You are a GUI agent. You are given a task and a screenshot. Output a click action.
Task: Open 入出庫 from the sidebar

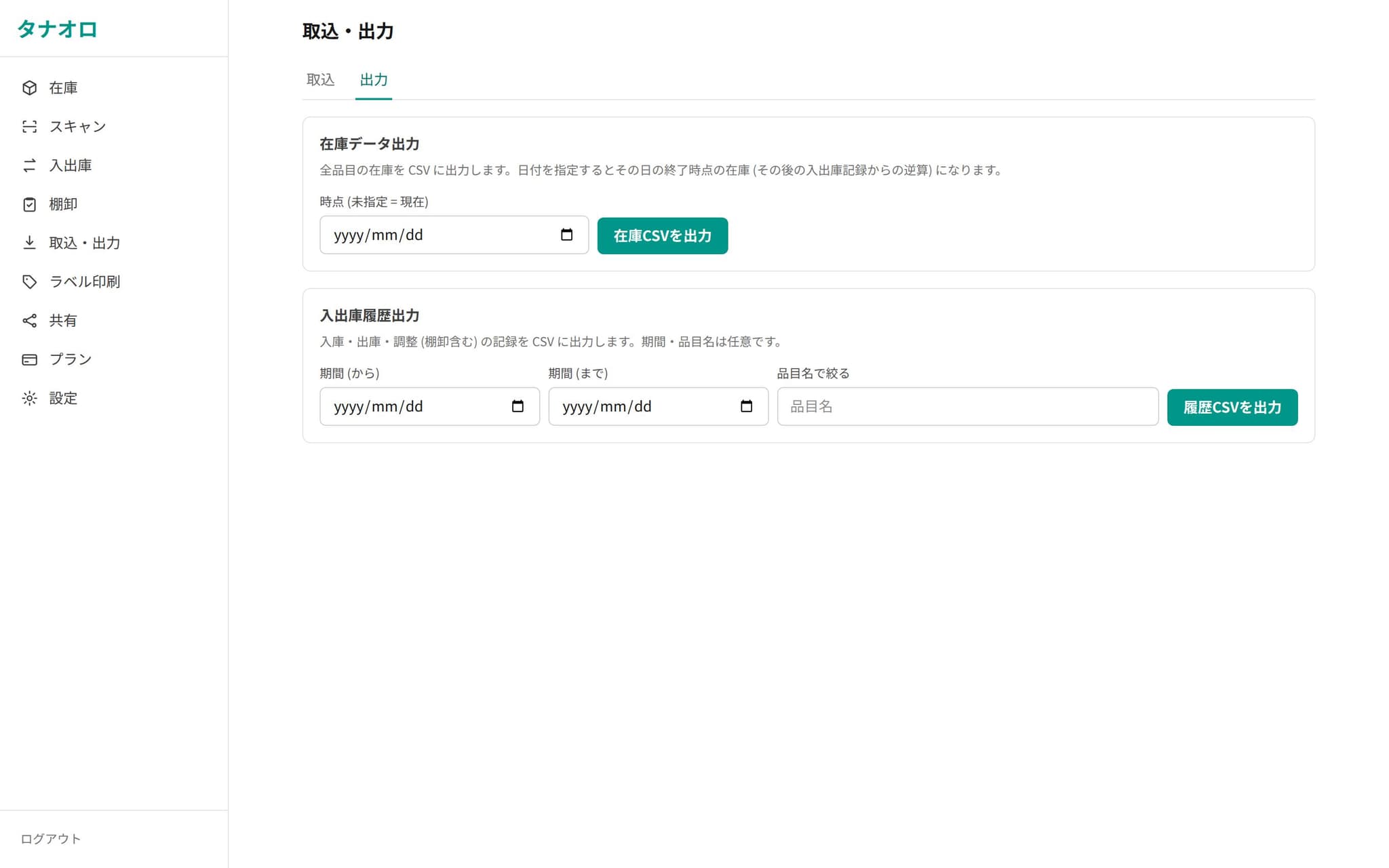114,165
